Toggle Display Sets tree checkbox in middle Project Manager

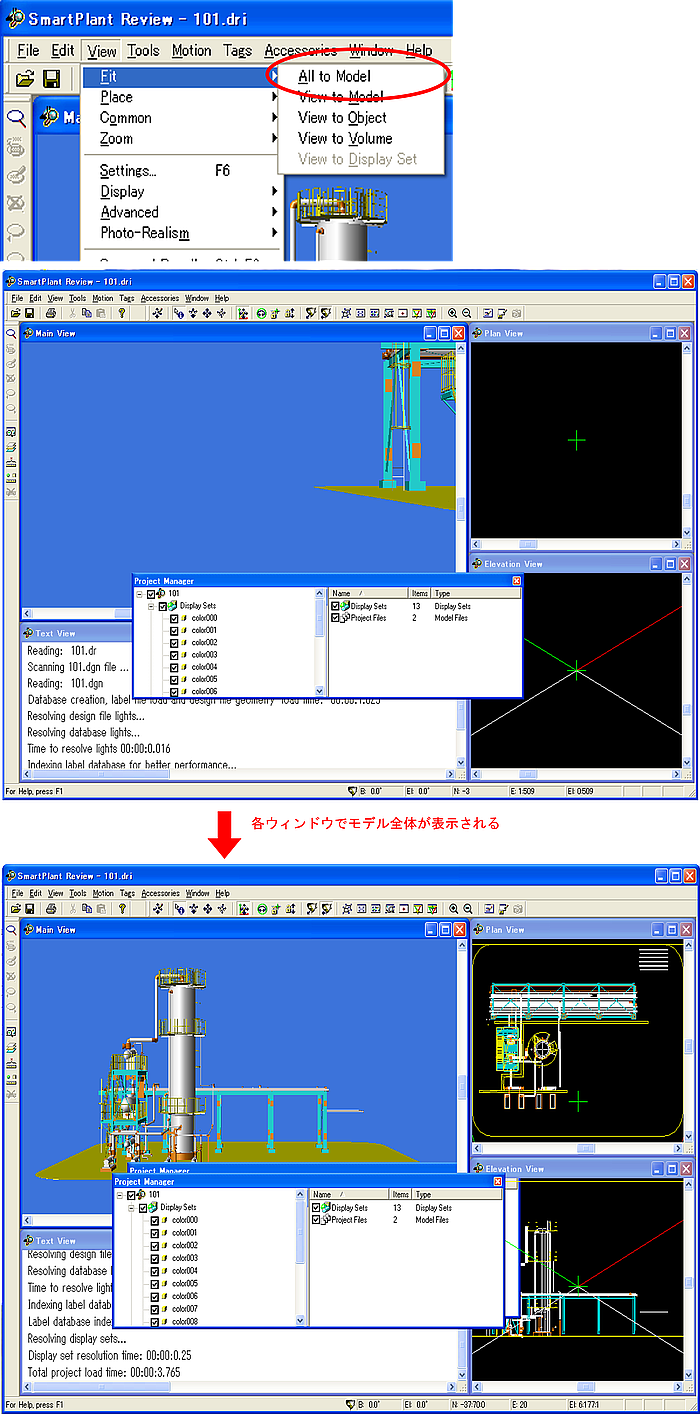(x=162, y=606)
